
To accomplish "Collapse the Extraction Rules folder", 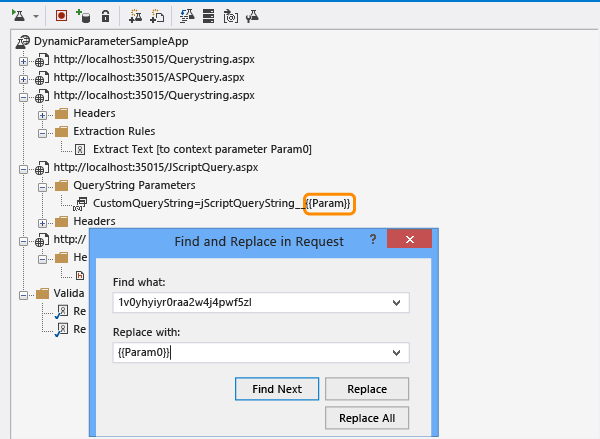I will (42, 133).
